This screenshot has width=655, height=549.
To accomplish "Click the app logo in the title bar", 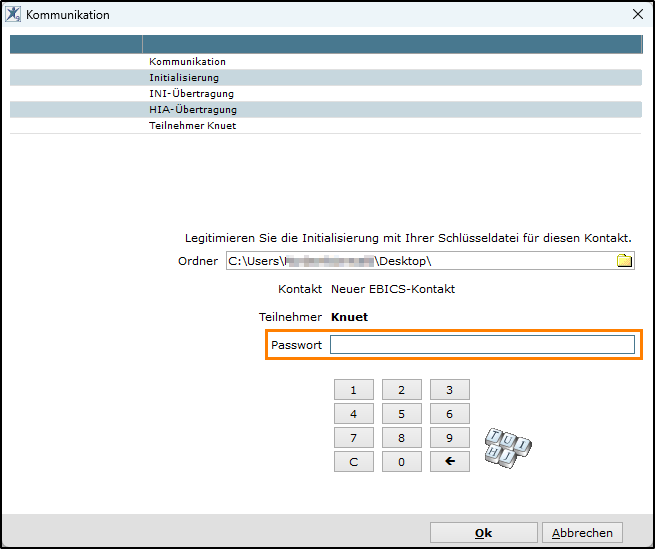I will click(13, 14).
